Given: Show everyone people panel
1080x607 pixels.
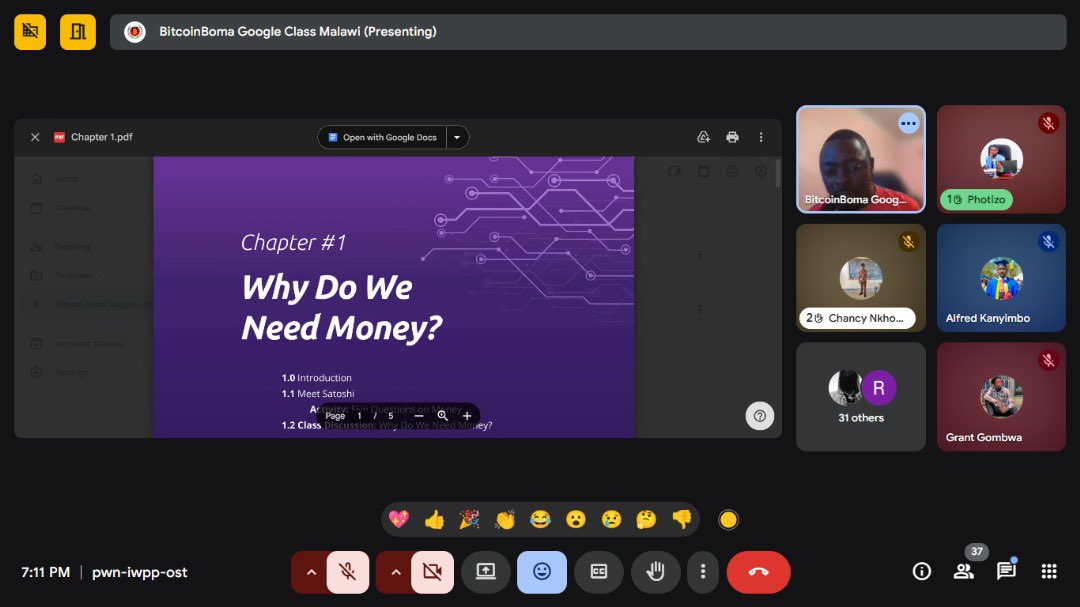Looking at the screenshot, I should (x=964, y=571).
